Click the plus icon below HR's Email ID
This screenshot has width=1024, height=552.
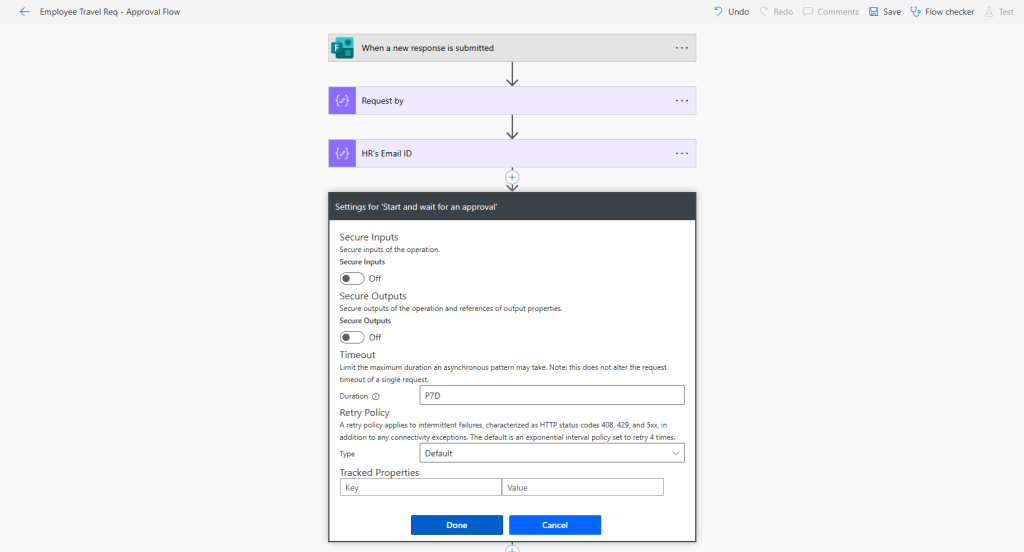pyautogui.click(x=512, y=176)
